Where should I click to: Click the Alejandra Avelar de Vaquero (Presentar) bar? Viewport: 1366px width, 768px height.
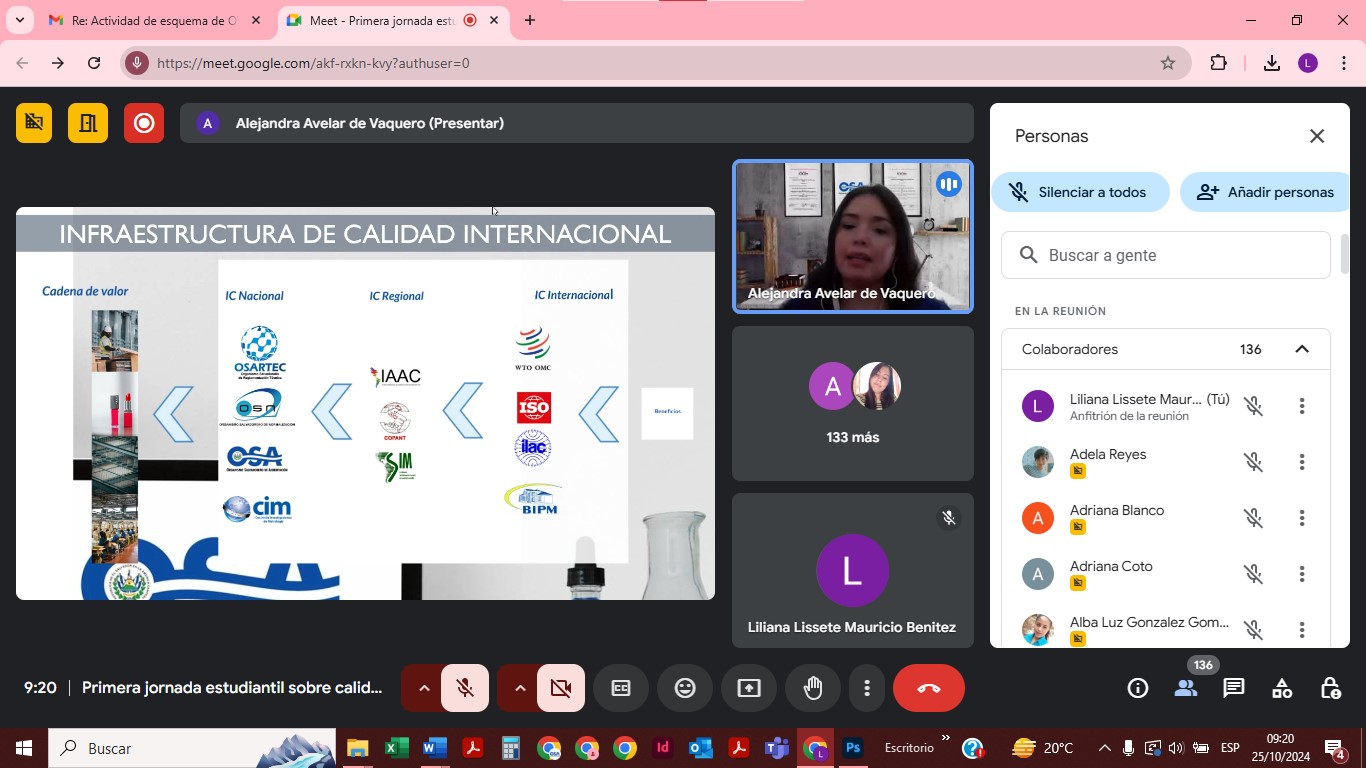click(576, 123)
